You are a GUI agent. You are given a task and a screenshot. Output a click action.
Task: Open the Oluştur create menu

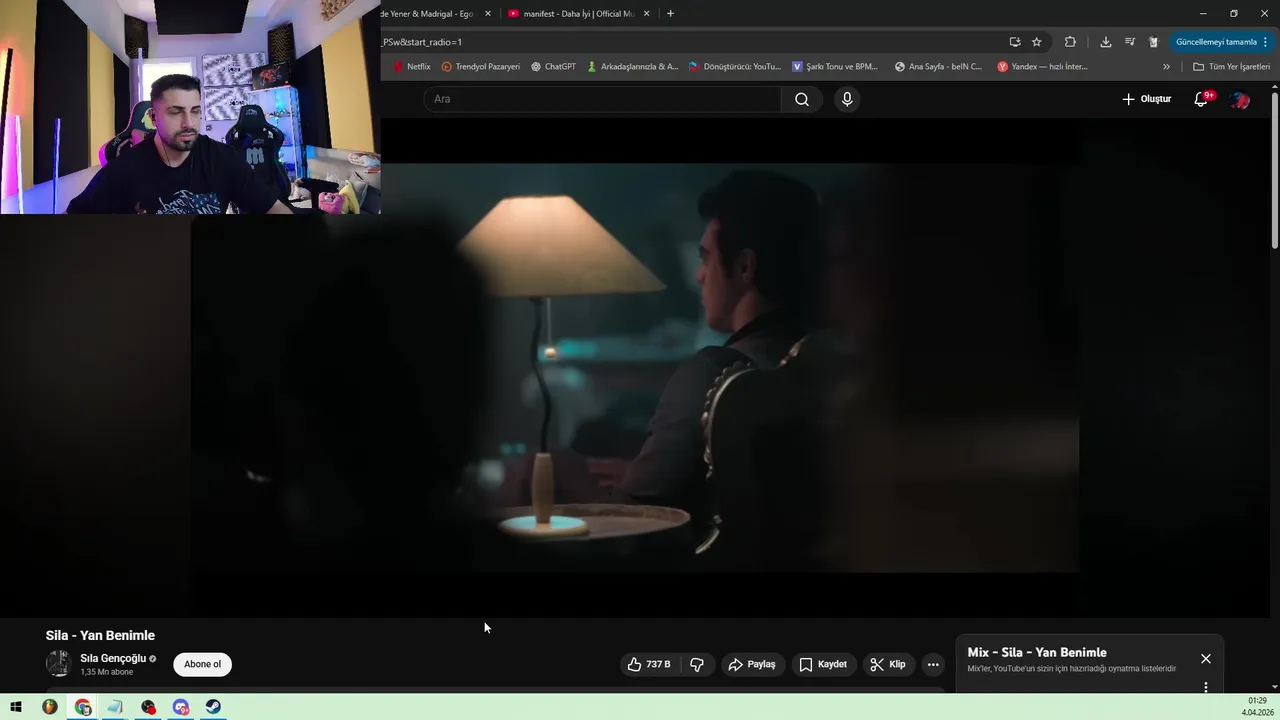(x=1146, y=99)
